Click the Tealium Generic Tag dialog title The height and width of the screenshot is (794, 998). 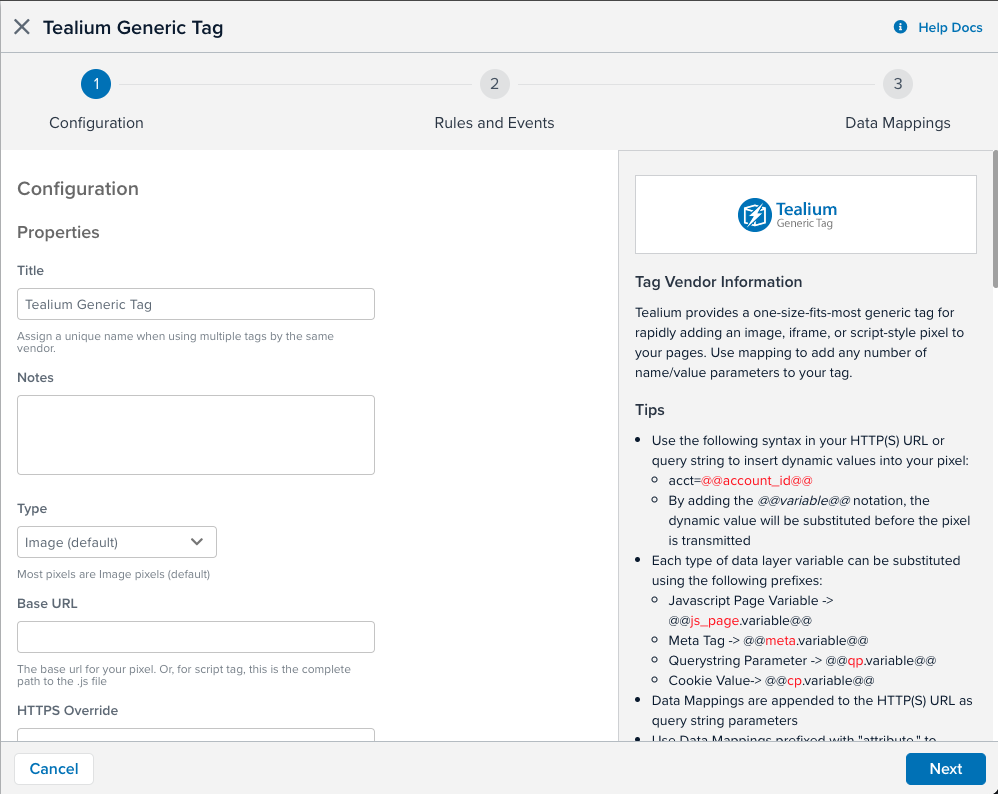133,27
